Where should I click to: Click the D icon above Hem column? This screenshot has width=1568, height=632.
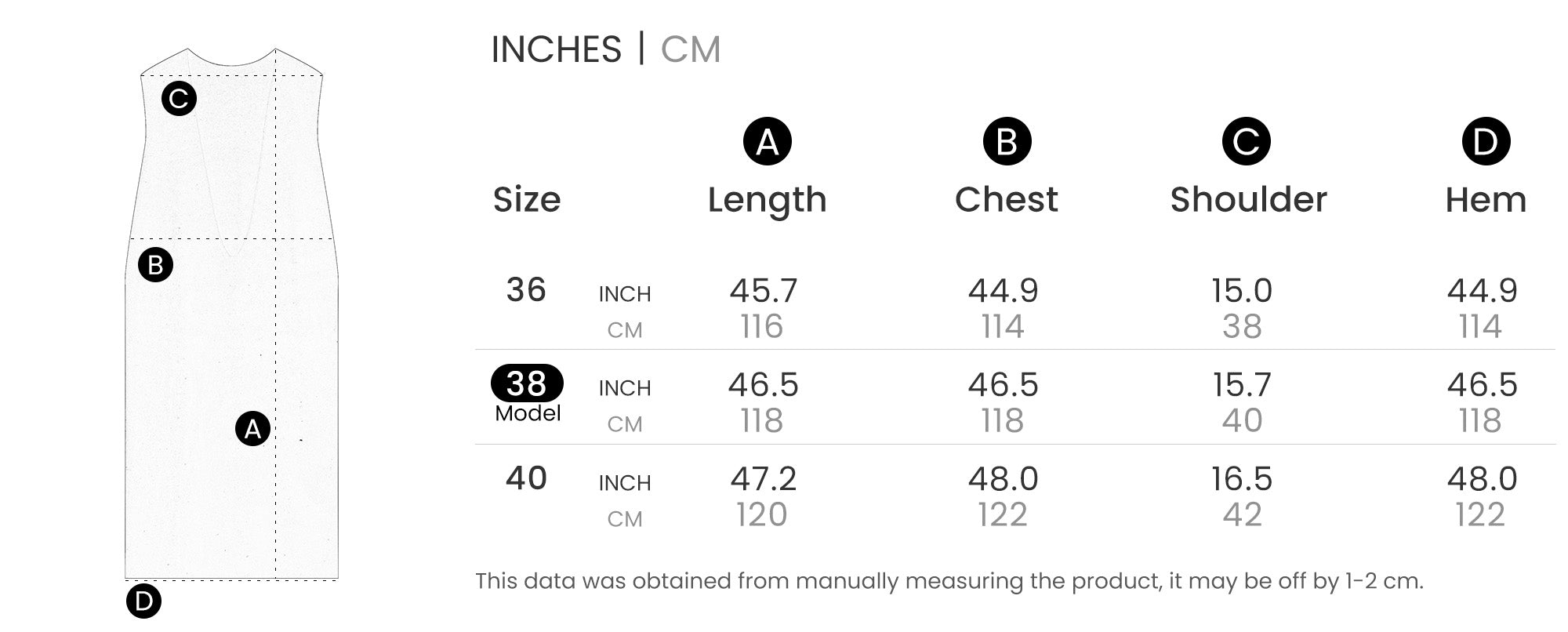tap(1486, 142)
